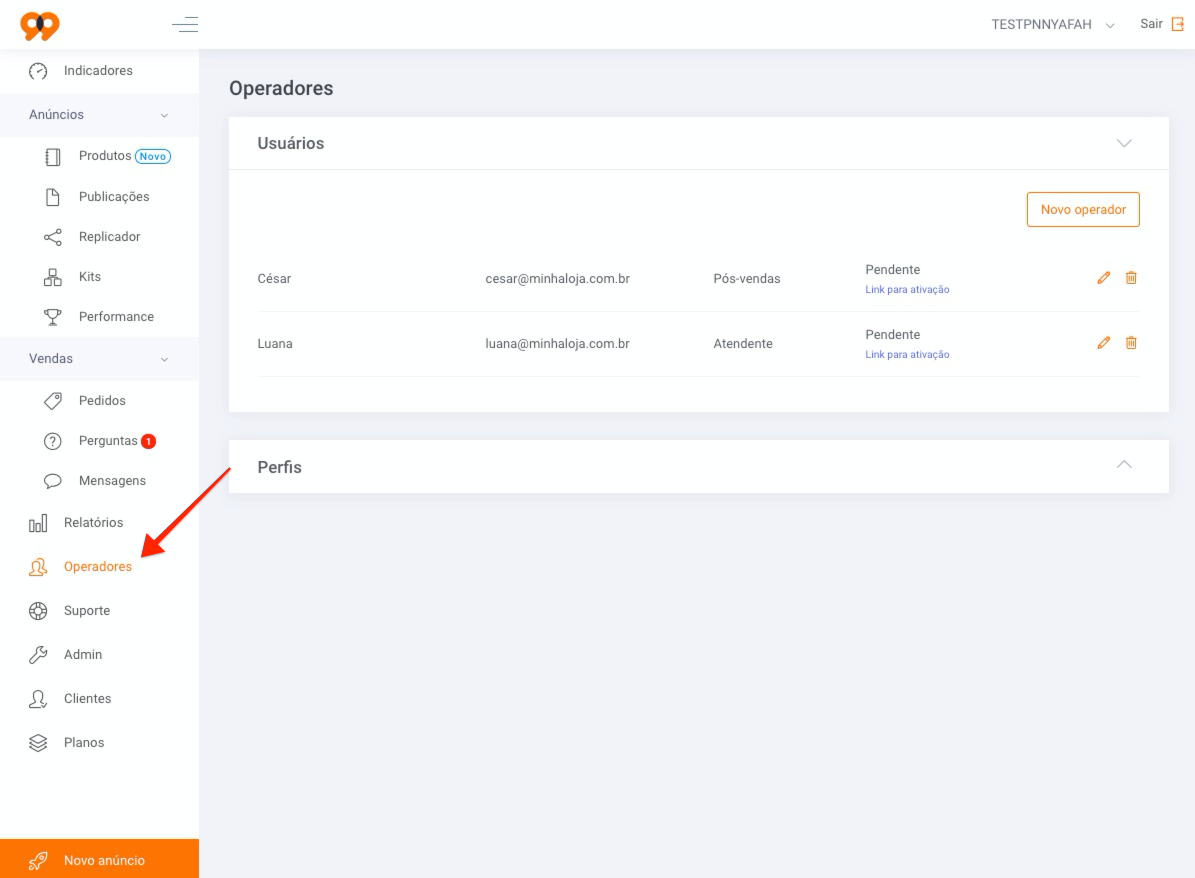Click the Novo badge next to Produtos
This screenshot has width=1195, height=878.
tap(153, 156)
